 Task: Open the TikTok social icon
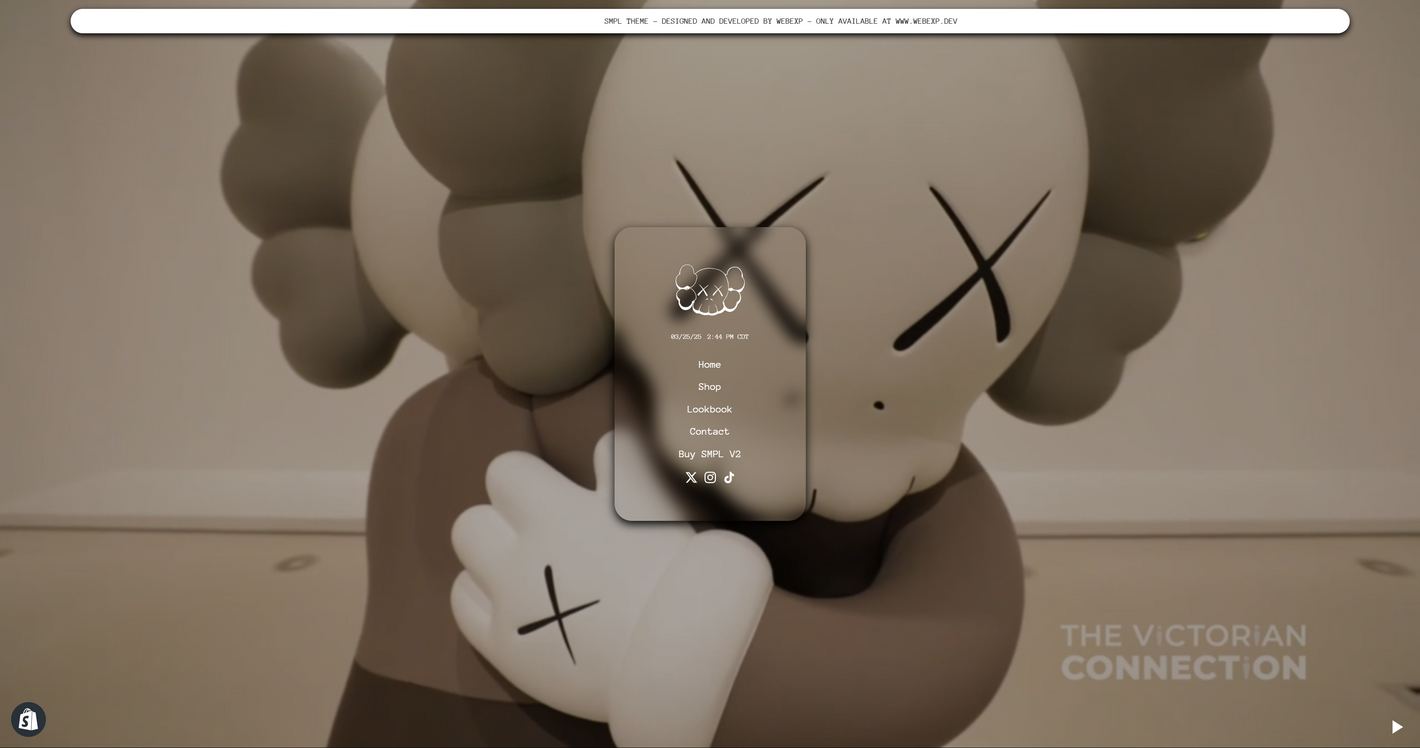(729, 478)
